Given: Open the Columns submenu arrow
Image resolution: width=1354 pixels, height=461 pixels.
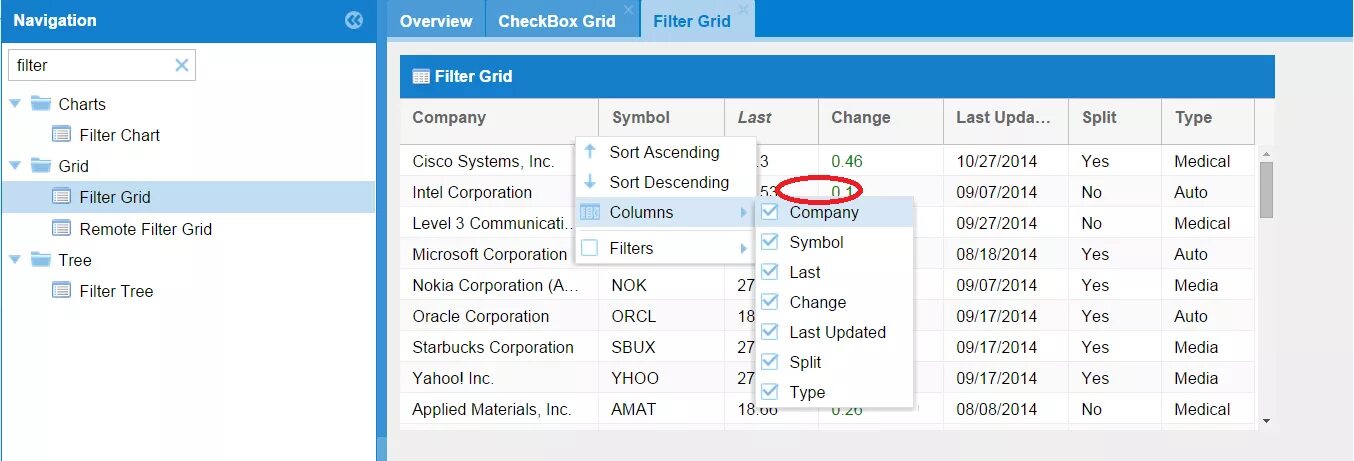Looking at the screenshot, I should coord(743,212).
